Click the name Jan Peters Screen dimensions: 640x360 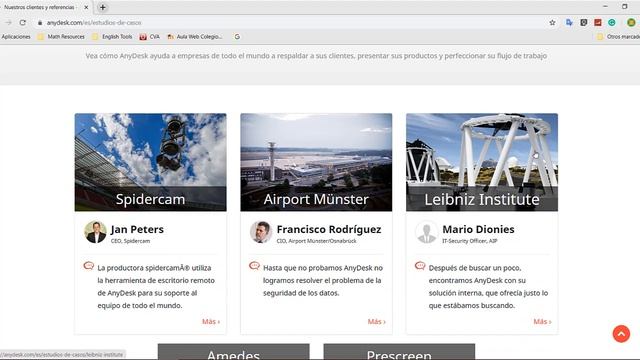137,229
